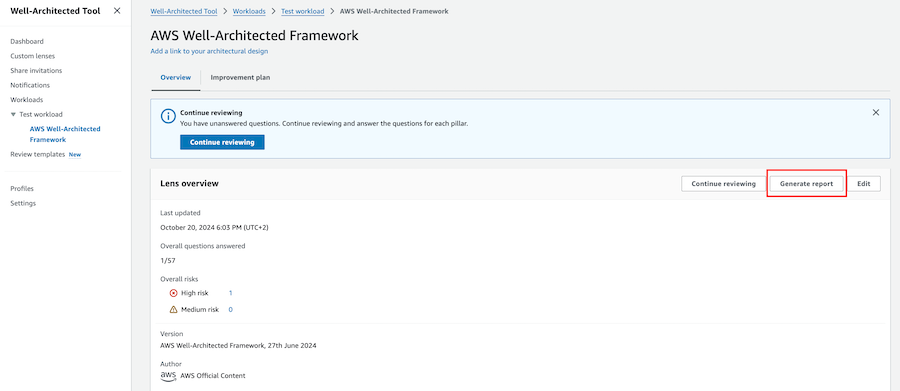Click the Medium risk warning icon
The image size is (900, 391).
[x=174, y=309]
